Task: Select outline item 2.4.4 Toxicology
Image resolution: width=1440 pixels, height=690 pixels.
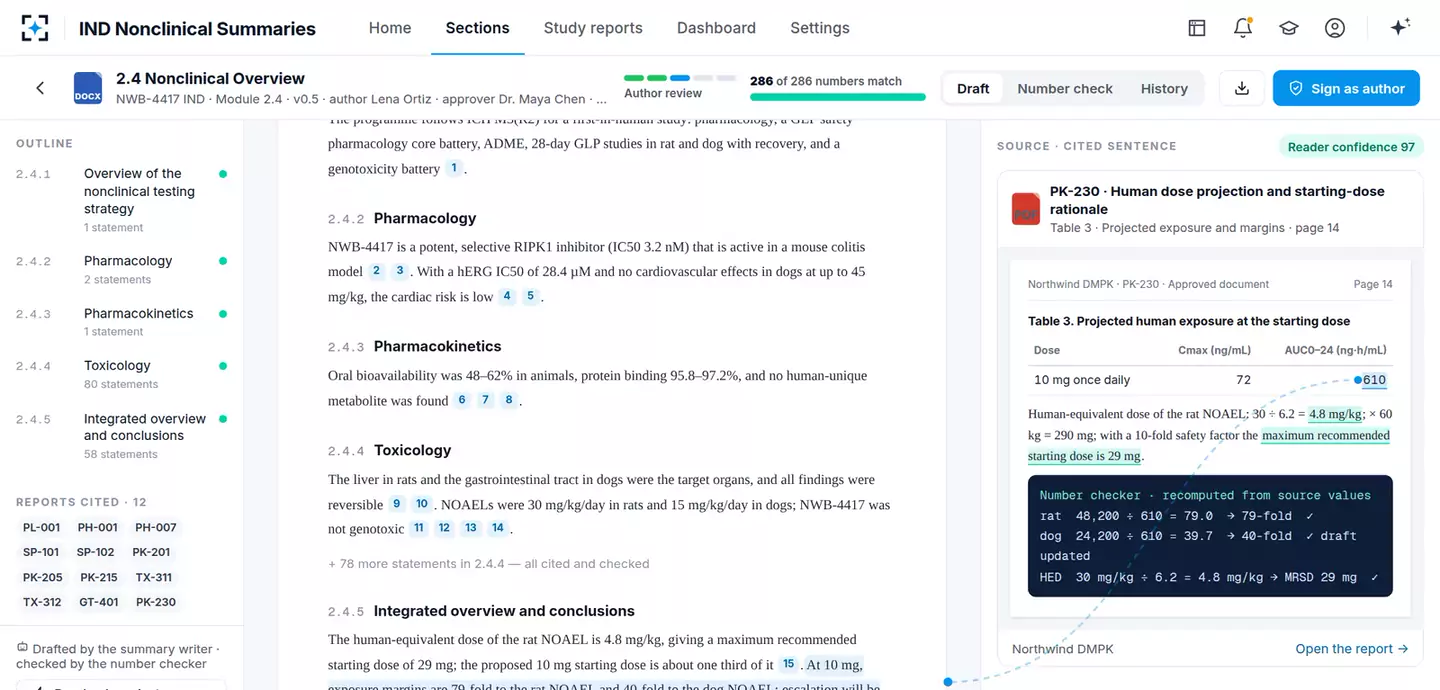Action: [x=121, y=374]
